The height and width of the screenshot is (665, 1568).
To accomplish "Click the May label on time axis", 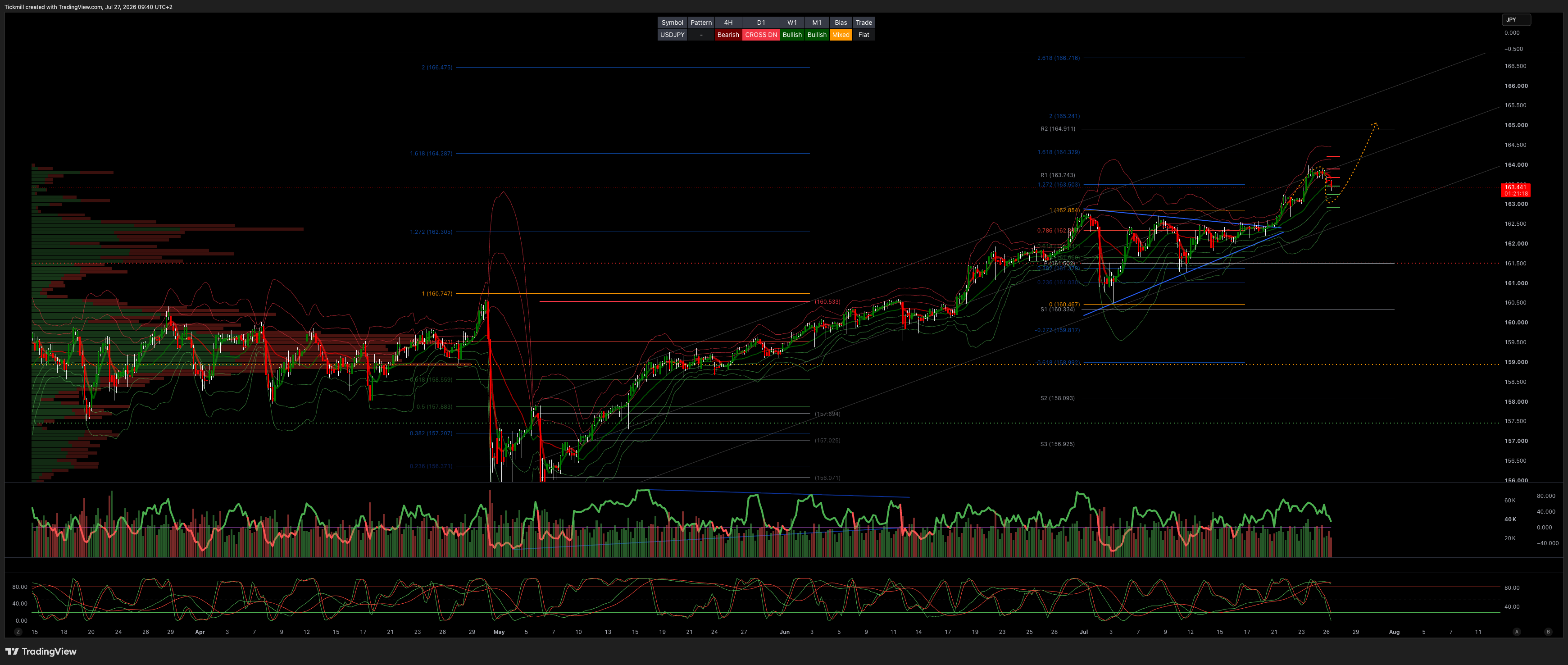I will coord(499,632).
